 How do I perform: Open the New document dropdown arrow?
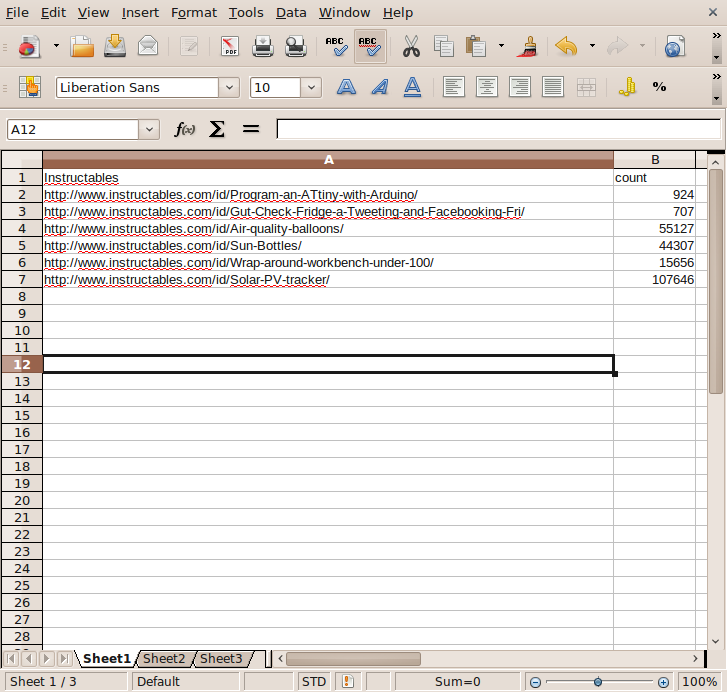tap(57, 46)
